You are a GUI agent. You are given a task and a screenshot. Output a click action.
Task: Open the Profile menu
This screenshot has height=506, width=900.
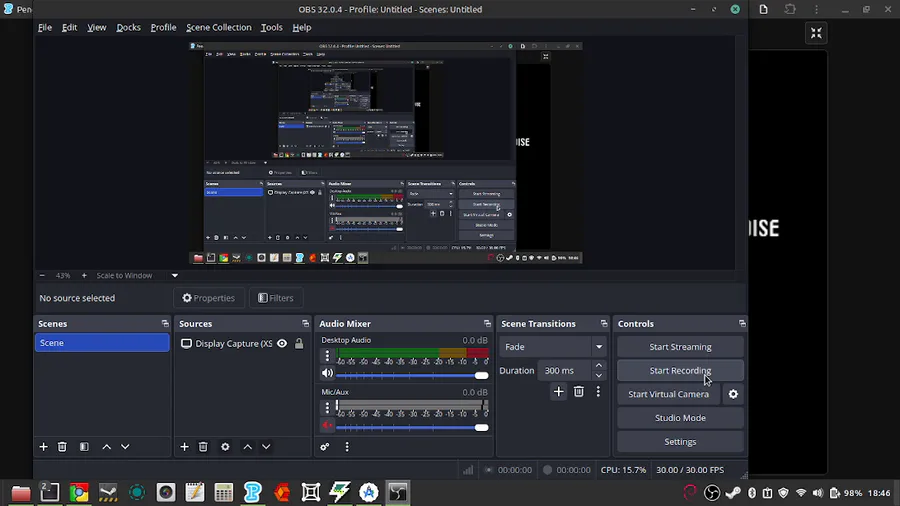164,28
